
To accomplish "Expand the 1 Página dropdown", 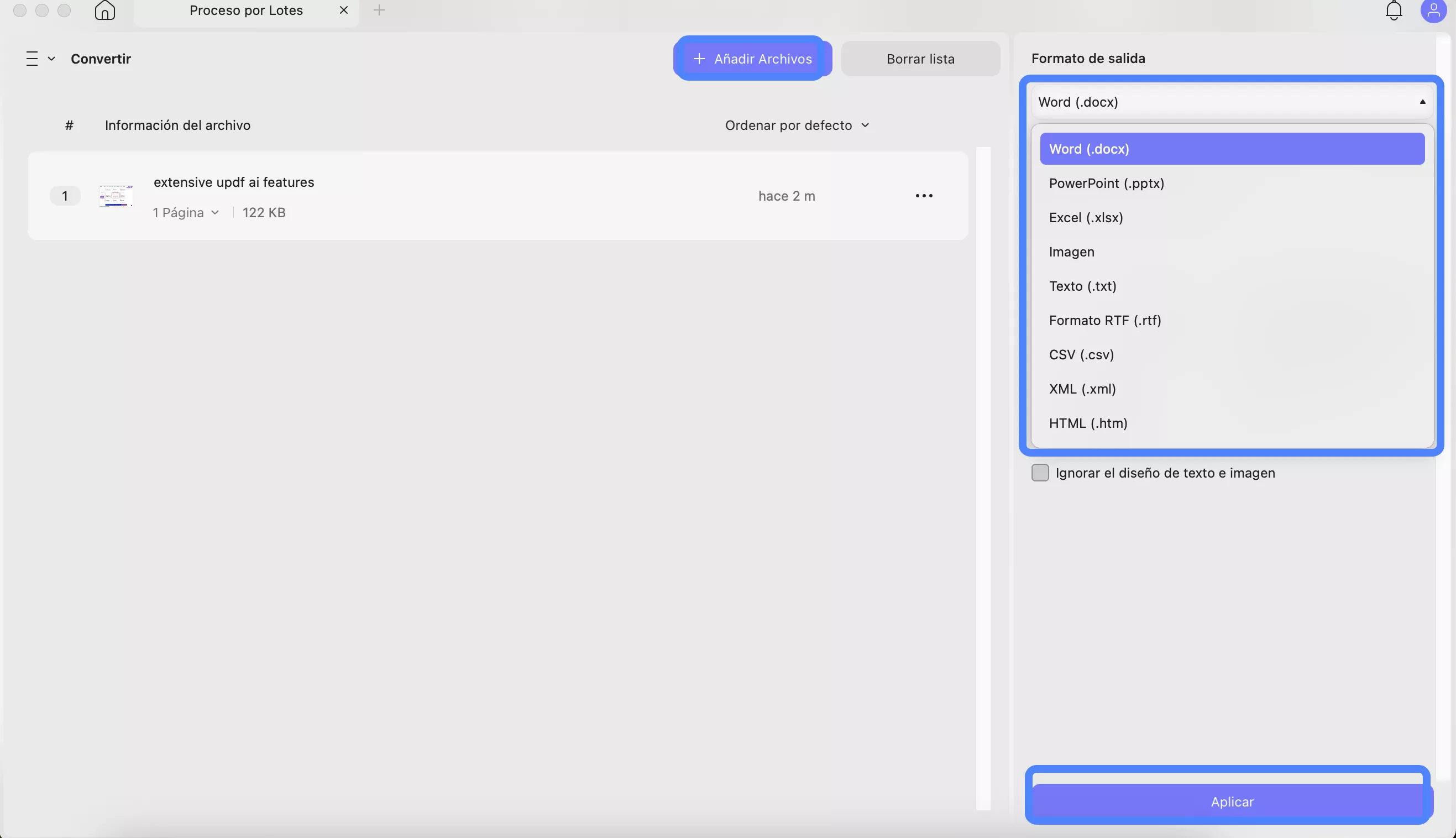I will coord(186,212).
